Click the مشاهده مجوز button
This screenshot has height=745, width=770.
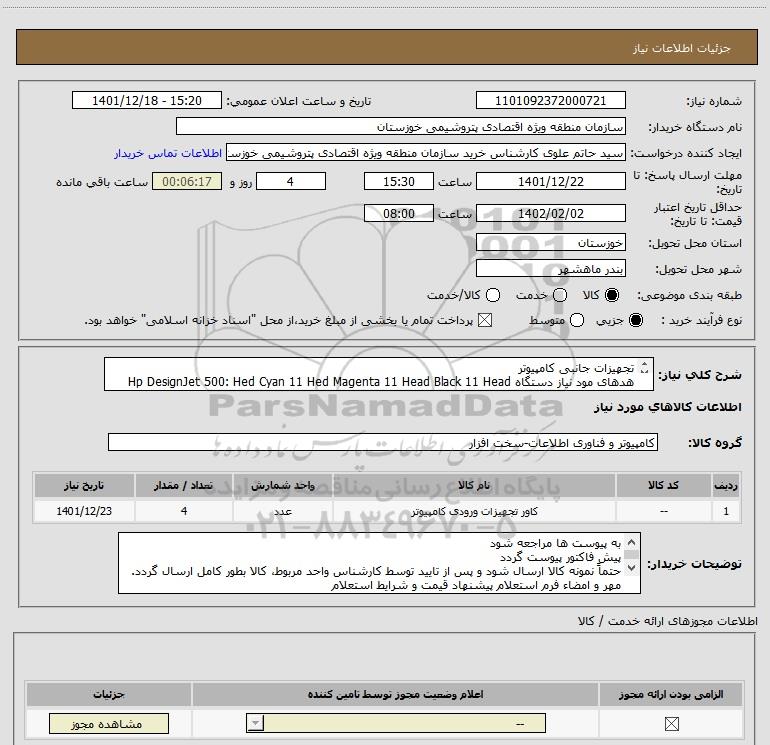(109, 723)
